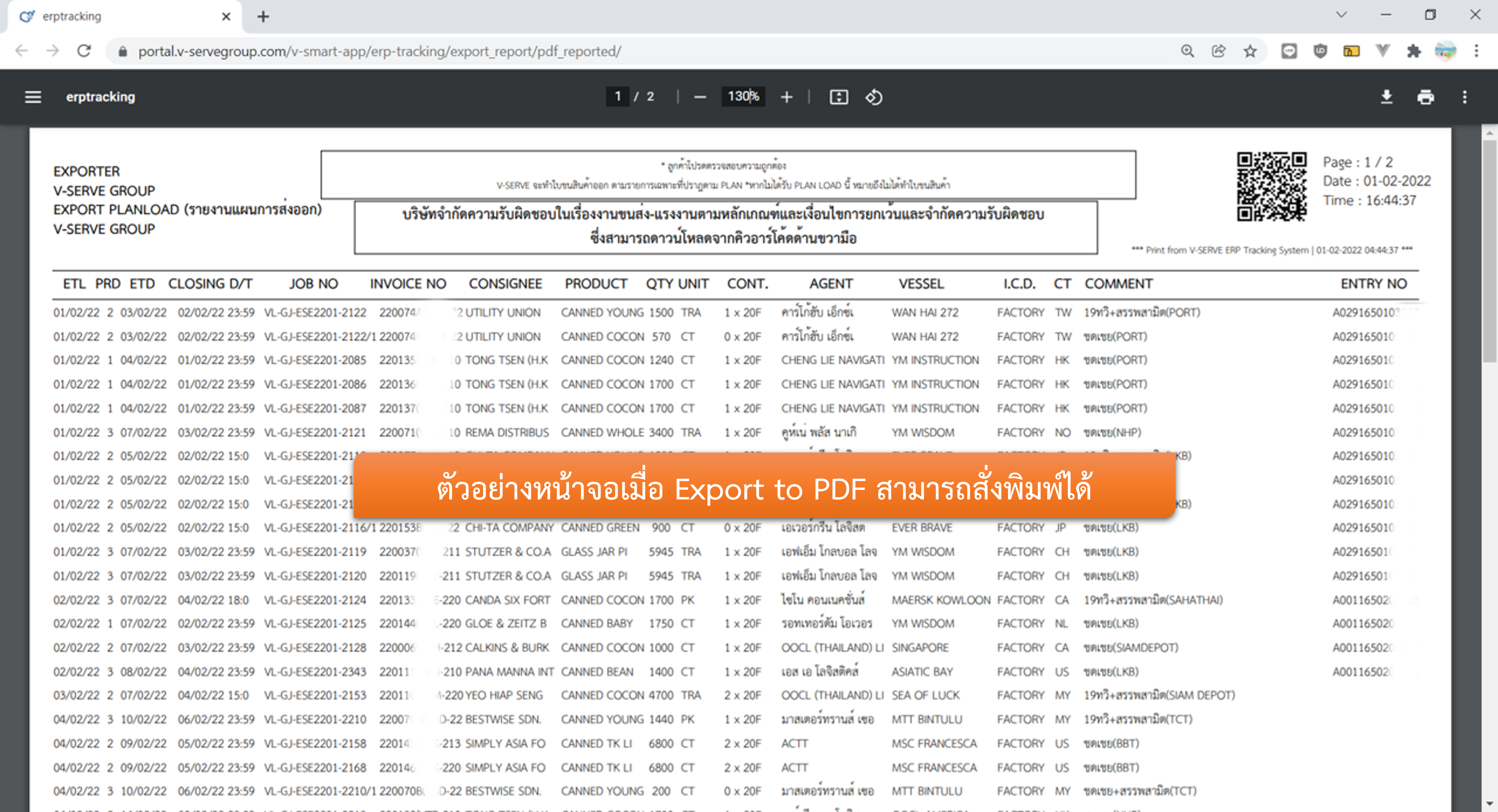Open a new browser tab
The width and height of the screenshot is (1498, 812).
[263, 16]
